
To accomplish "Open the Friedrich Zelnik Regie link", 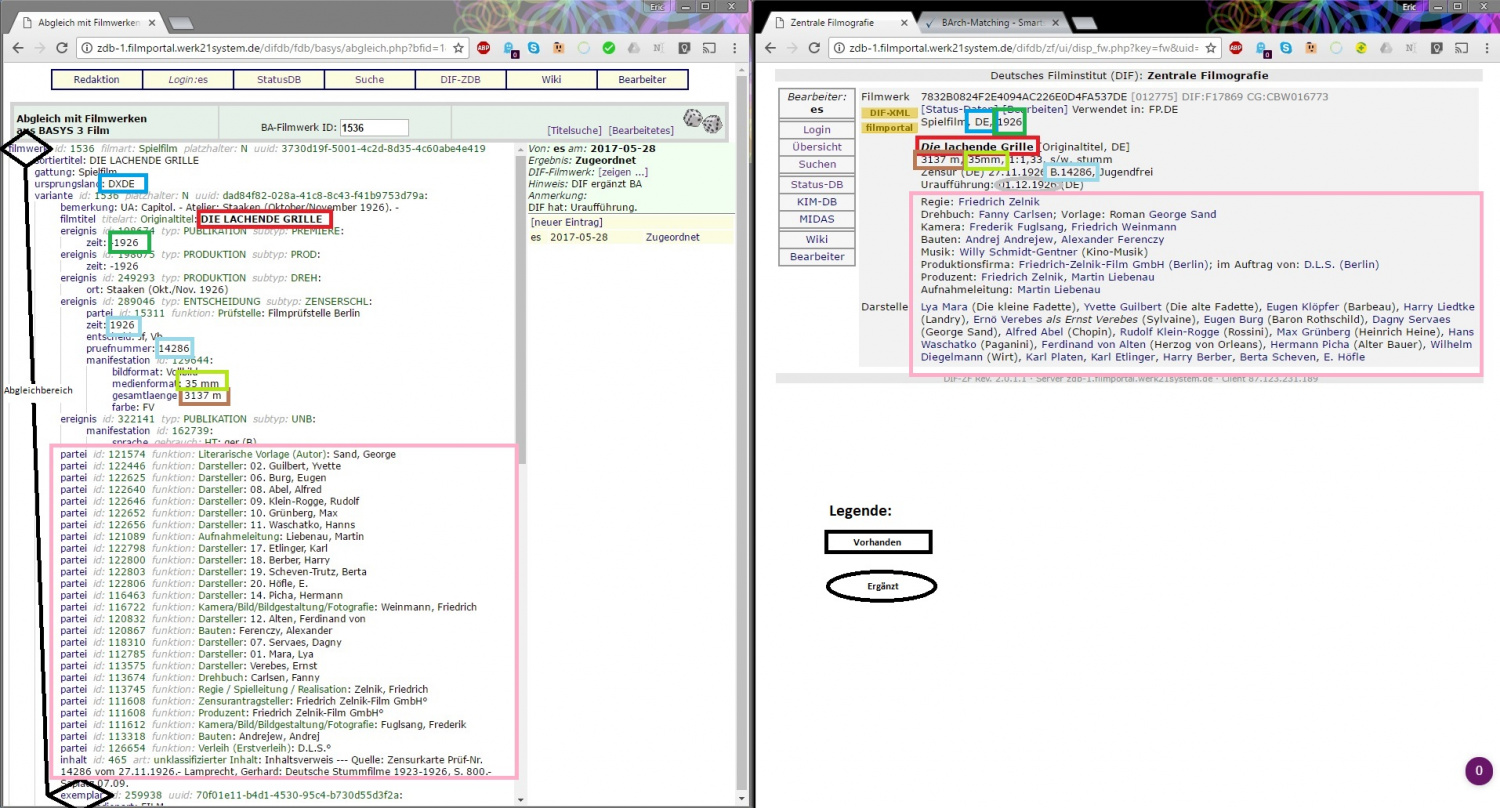I will (999, 202).
